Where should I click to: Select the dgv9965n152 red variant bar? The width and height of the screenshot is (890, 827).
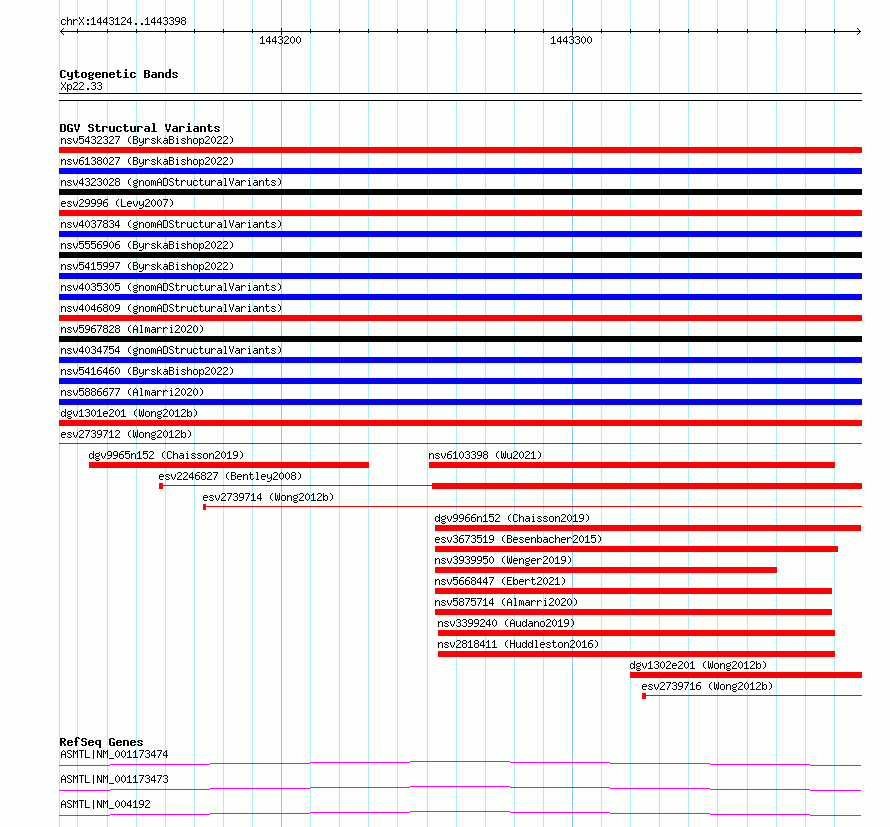tap(229, 465)
